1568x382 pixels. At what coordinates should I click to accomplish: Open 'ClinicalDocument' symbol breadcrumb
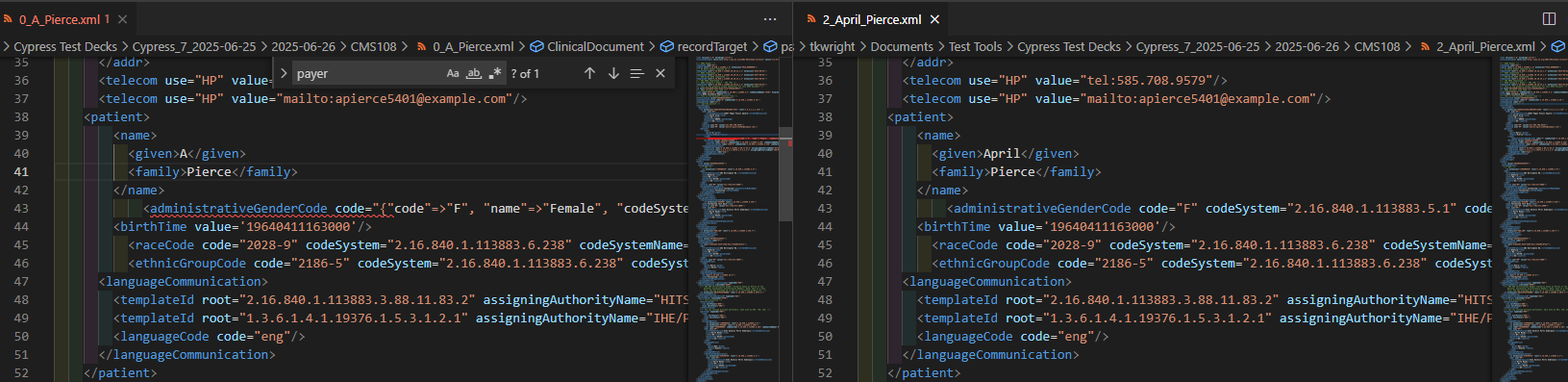pyautogui.click(x=586, y=46)
